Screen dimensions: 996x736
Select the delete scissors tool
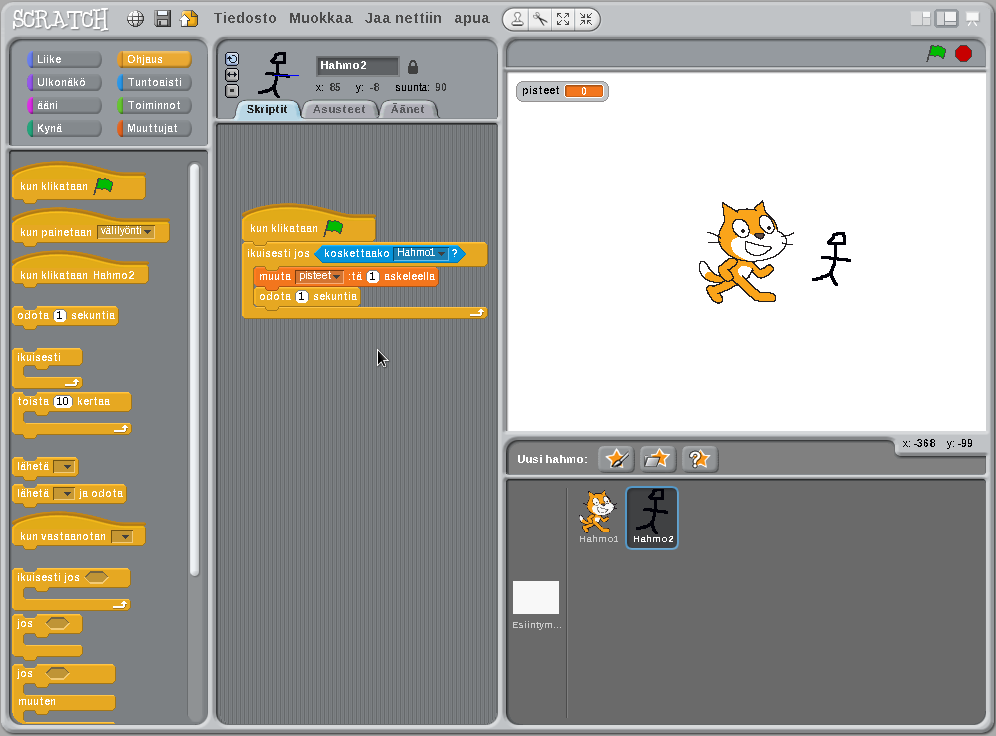coord(541,20)
